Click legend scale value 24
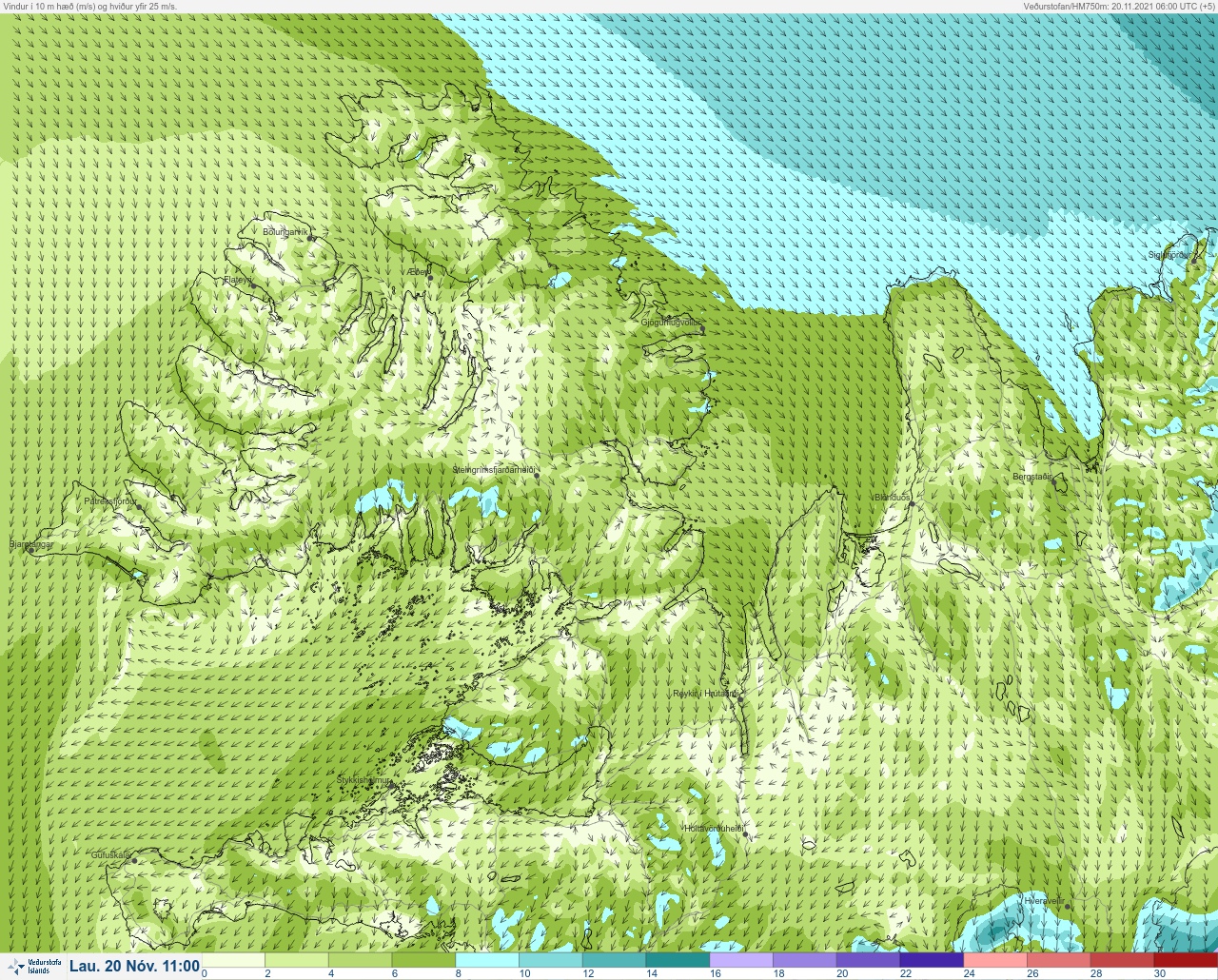1218x980 pixels. pyautogui.click(x=968, y=973)
